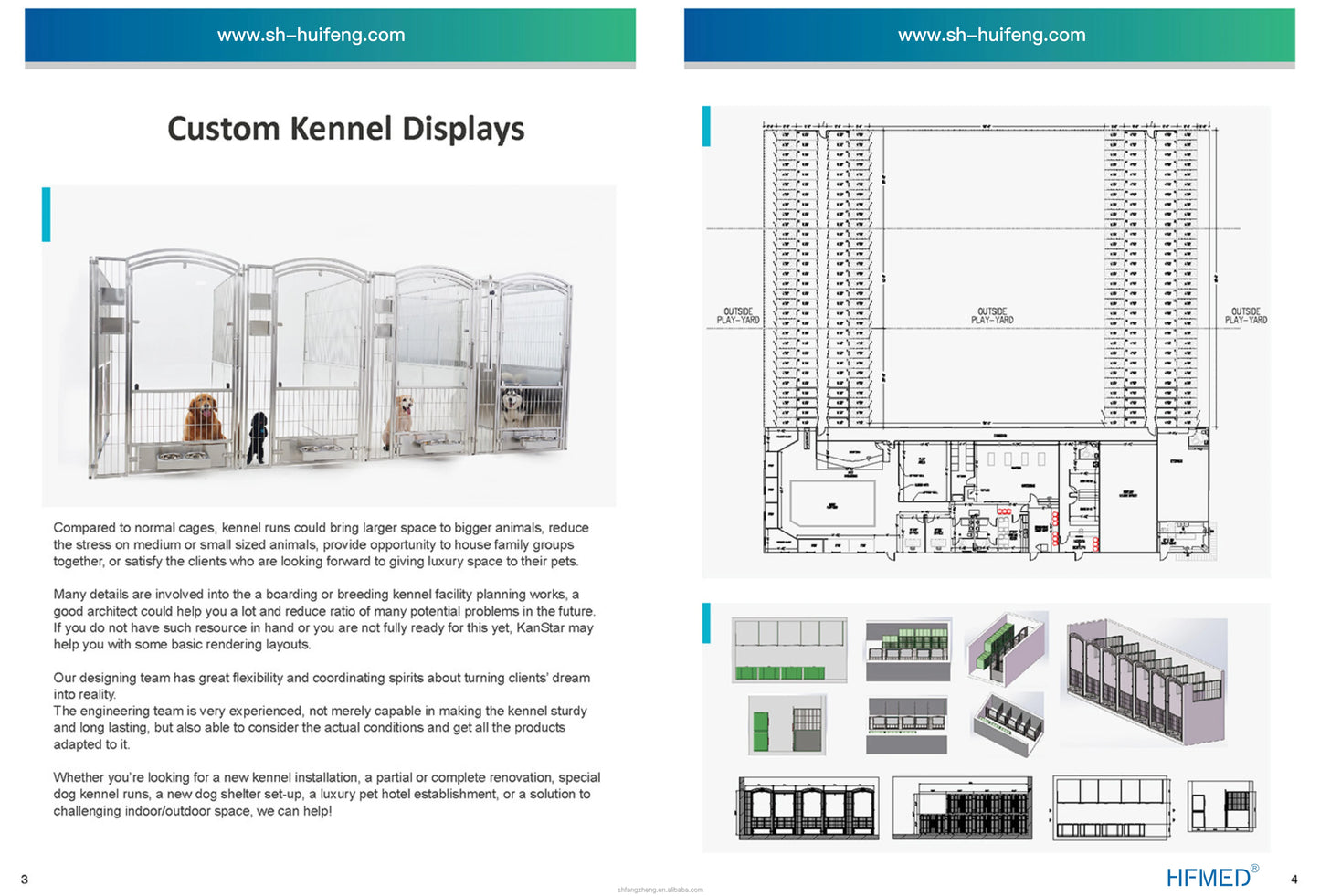Click the Custom Kennel Displays heading
1320x896 pixels.
tap(345, 129)
